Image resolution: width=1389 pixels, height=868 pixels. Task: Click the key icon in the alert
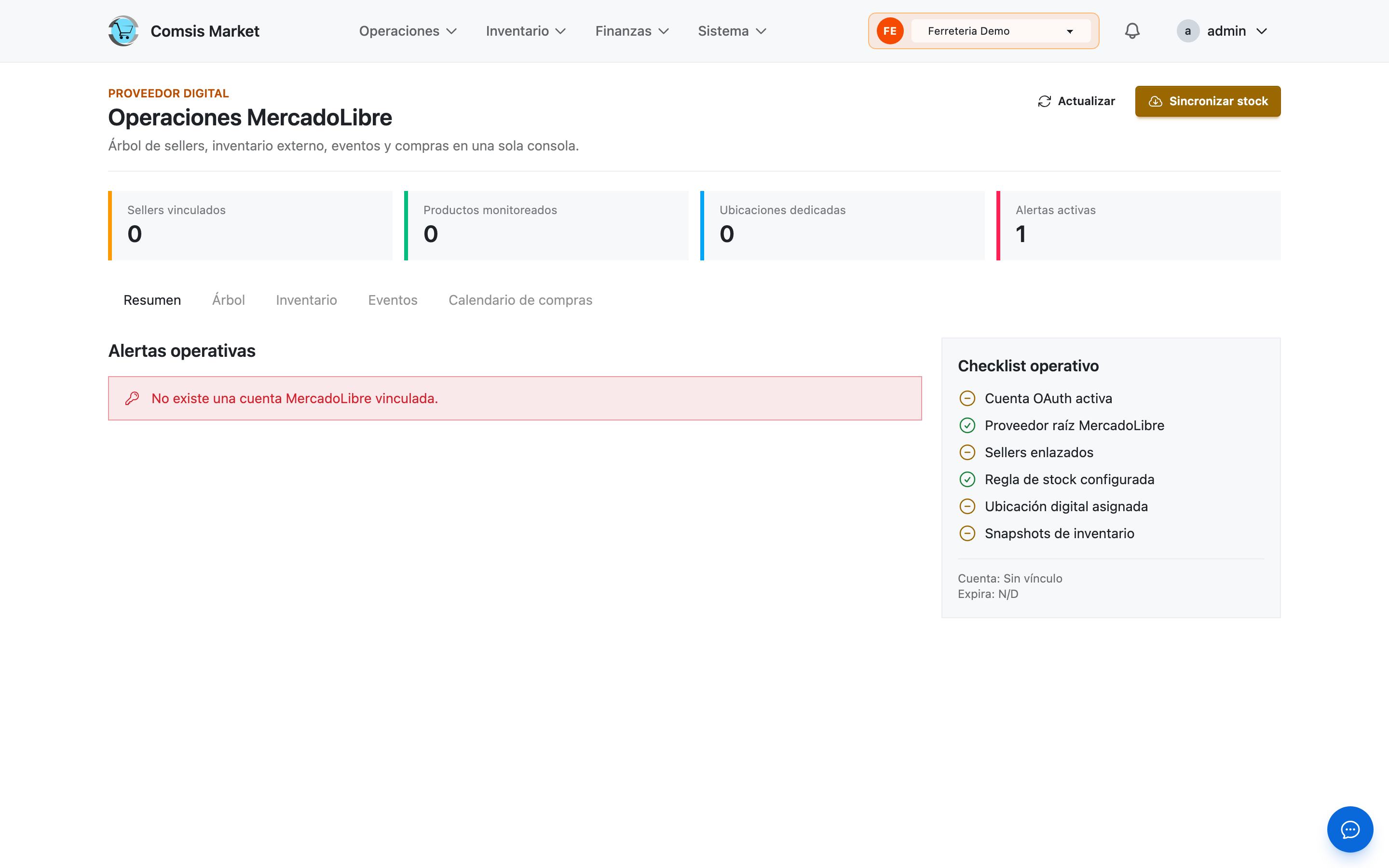coord(132,398)
